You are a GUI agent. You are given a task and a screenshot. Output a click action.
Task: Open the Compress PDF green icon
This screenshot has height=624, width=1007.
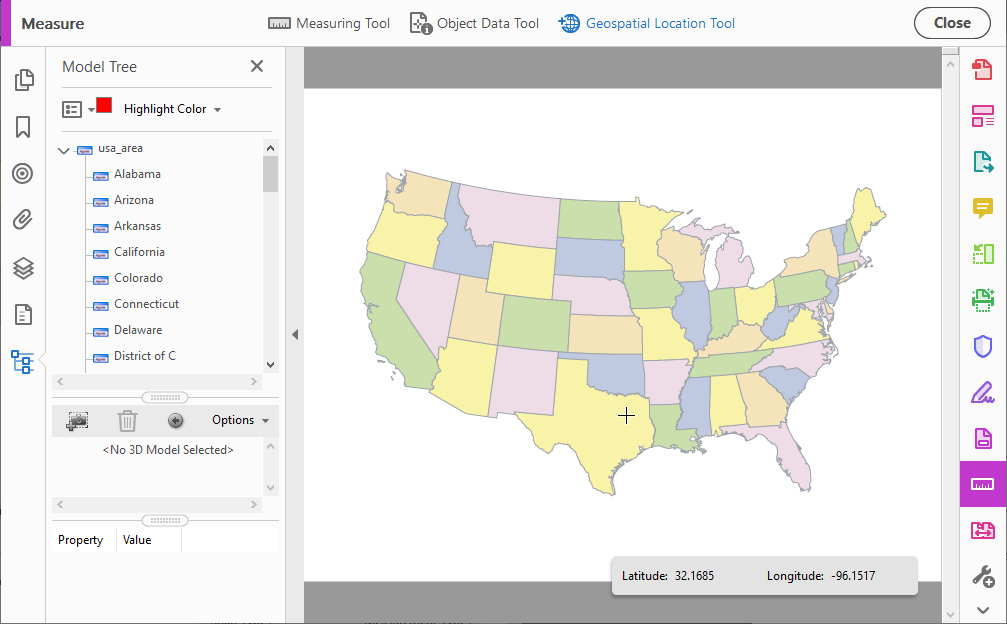(x=983, y=254)
